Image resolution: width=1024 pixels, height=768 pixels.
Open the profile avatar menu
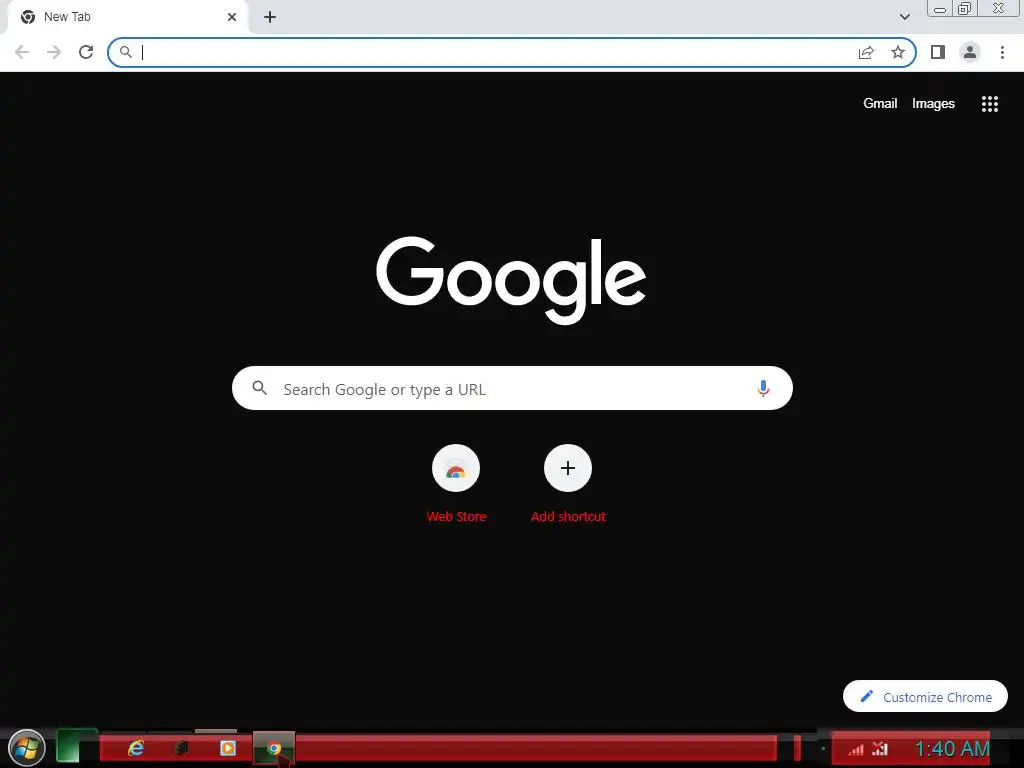pos(970,52)
